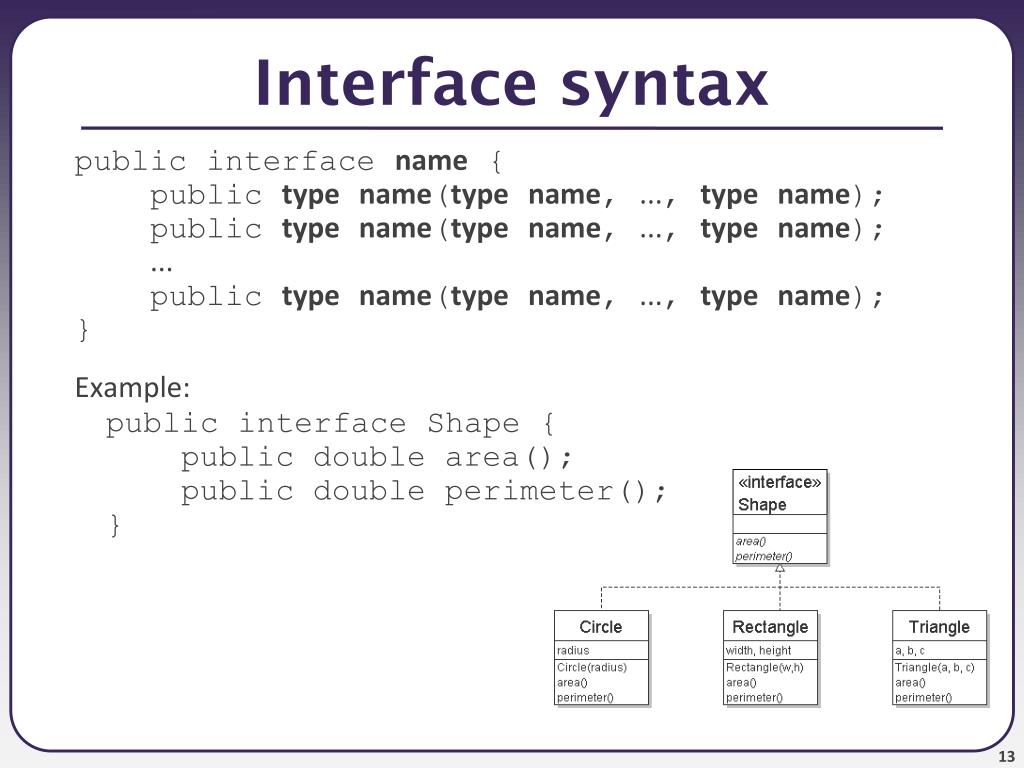Click 'area()' in the Rectangle box
This screenshot has width=1024, height=768.
pyautogui.click(x=741, y=682)
